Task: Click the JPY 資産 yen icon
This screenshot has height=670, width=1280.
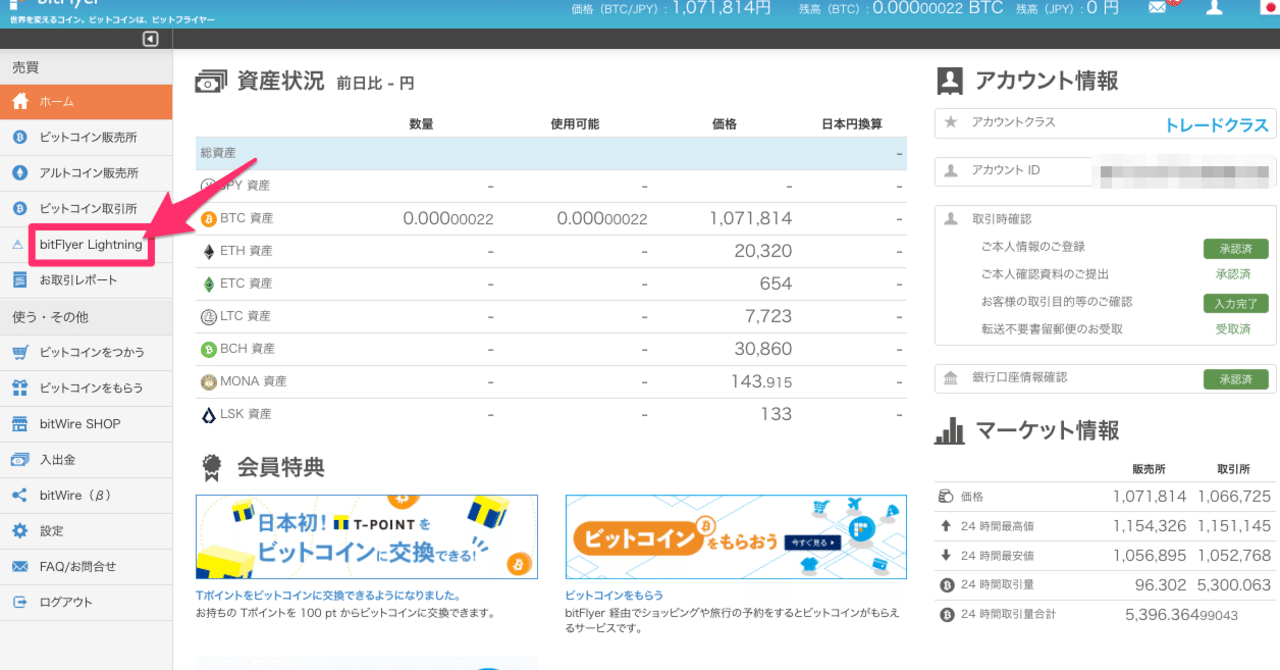Action: click(208, 186)
